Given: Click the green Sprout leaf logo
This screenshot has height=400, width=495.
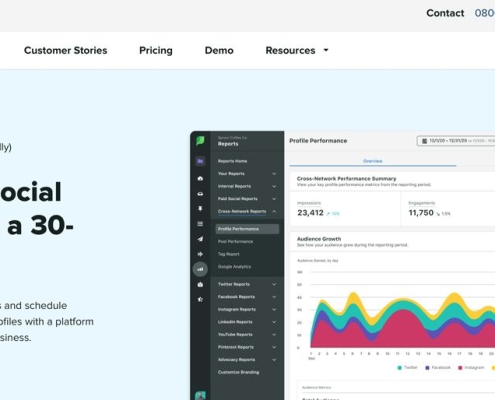Looking at the screenshot, I should [x=200, y=141].
